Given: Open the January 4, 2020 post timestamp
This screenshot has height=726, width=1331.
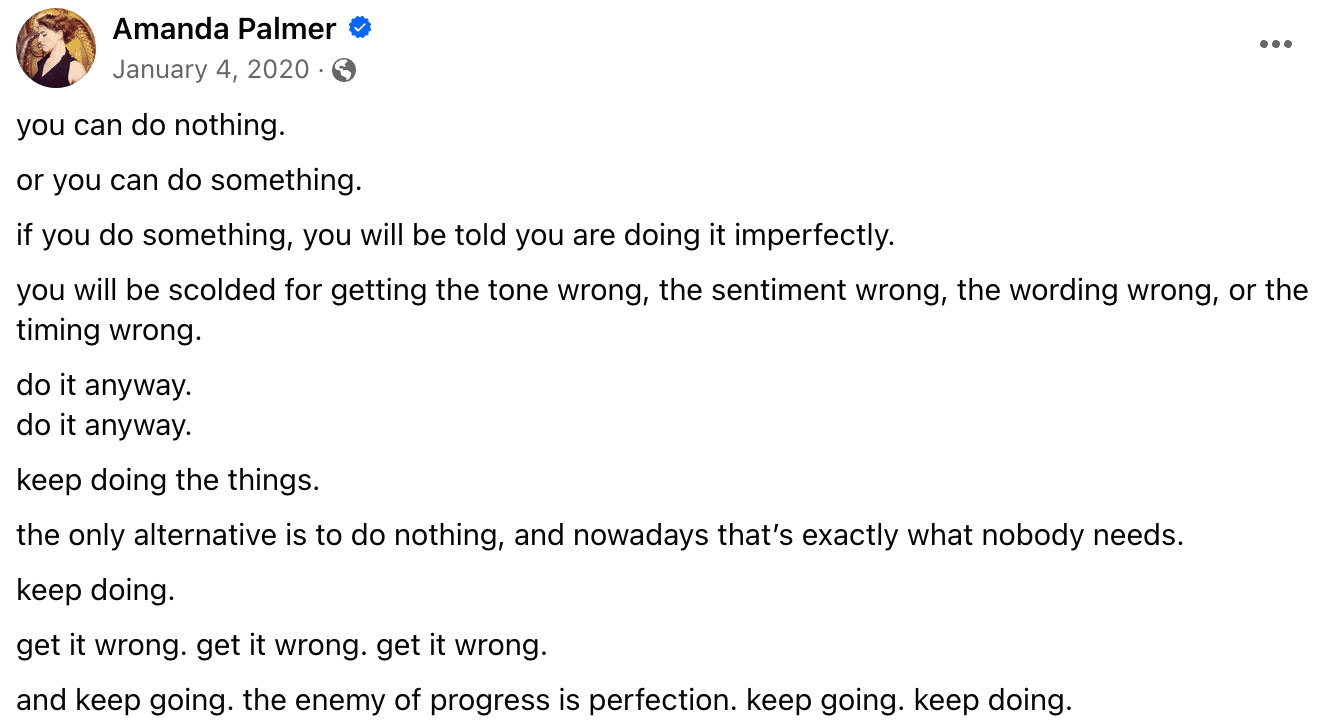Looking at the screenshot, I should tap(211, 70).
